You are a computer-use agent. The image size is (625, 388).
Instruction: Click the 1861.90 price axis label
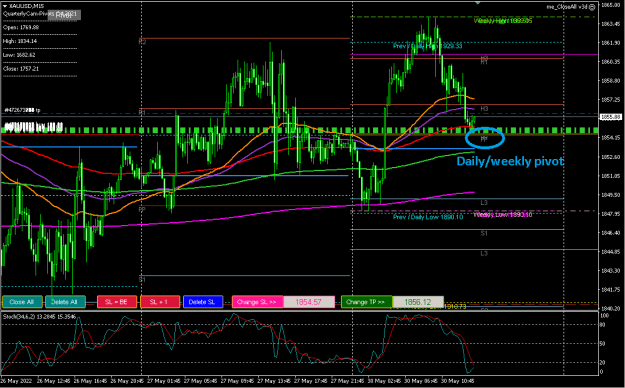(x=610, y=43)
